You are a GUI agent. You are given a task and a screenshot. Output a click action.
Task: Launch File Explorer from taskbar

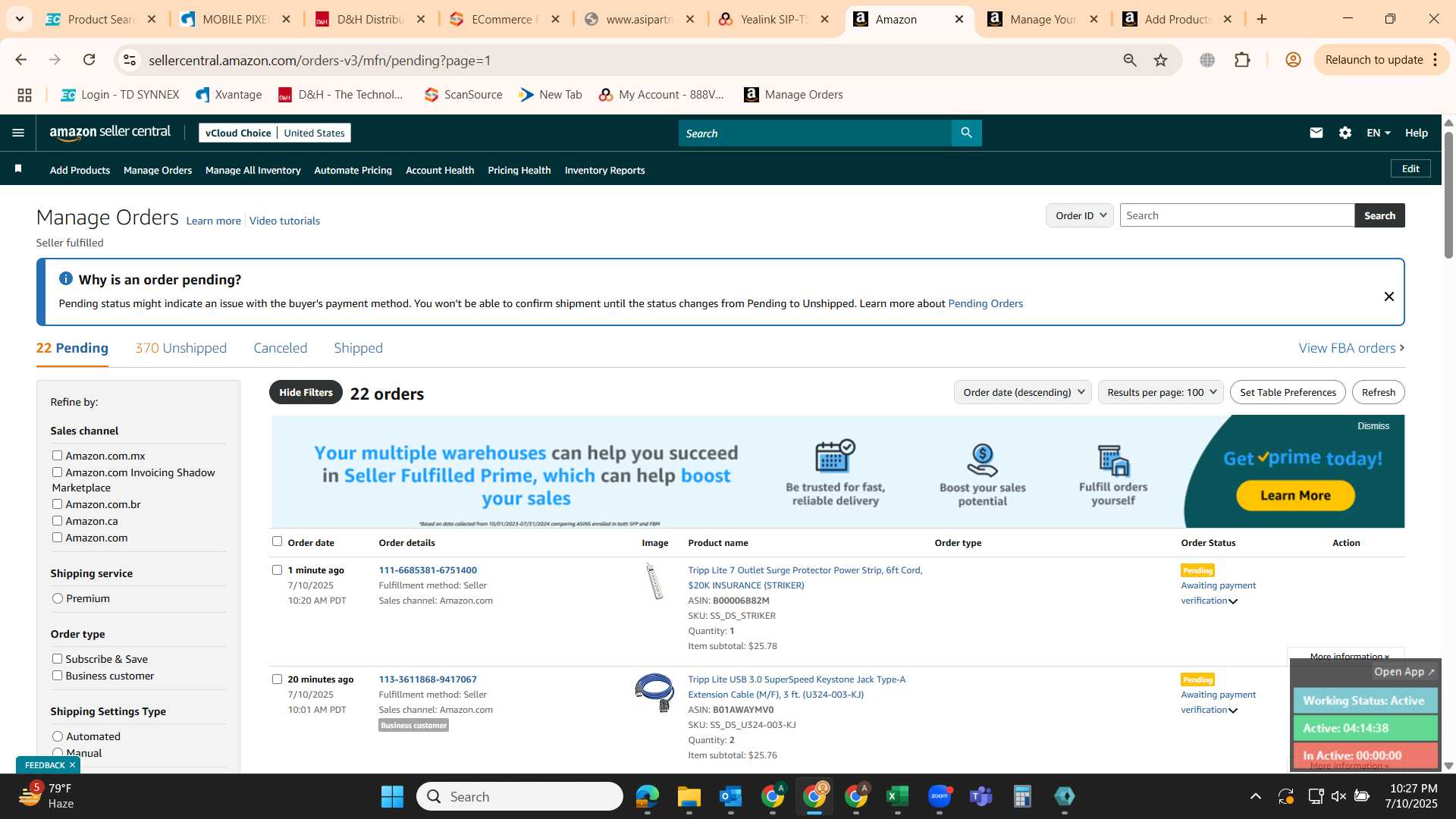[x=689, y=796]
